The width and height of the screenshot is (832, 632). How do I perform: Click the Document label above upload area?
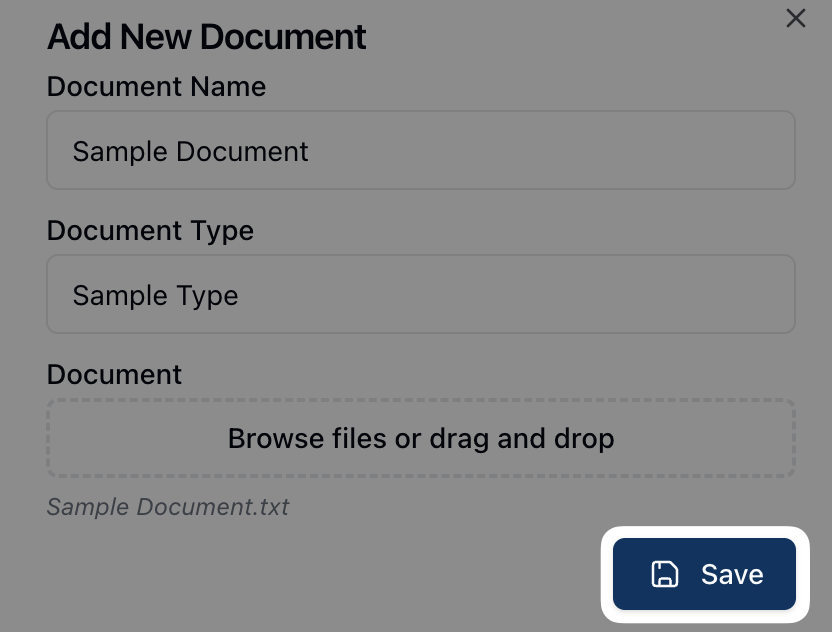[x=114, y=375]
